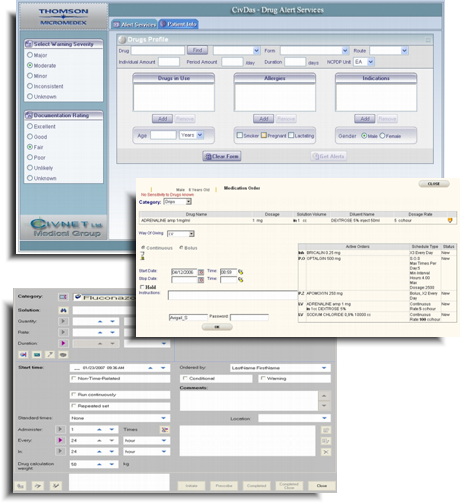Click the Clear Form button
Viewport: 460px width, 503px height.
pos(222,156)
